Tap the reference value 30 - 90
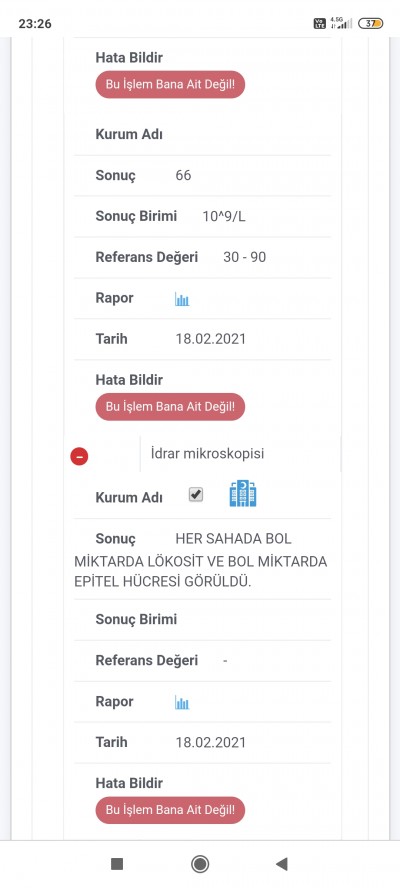 pos(245,257)
